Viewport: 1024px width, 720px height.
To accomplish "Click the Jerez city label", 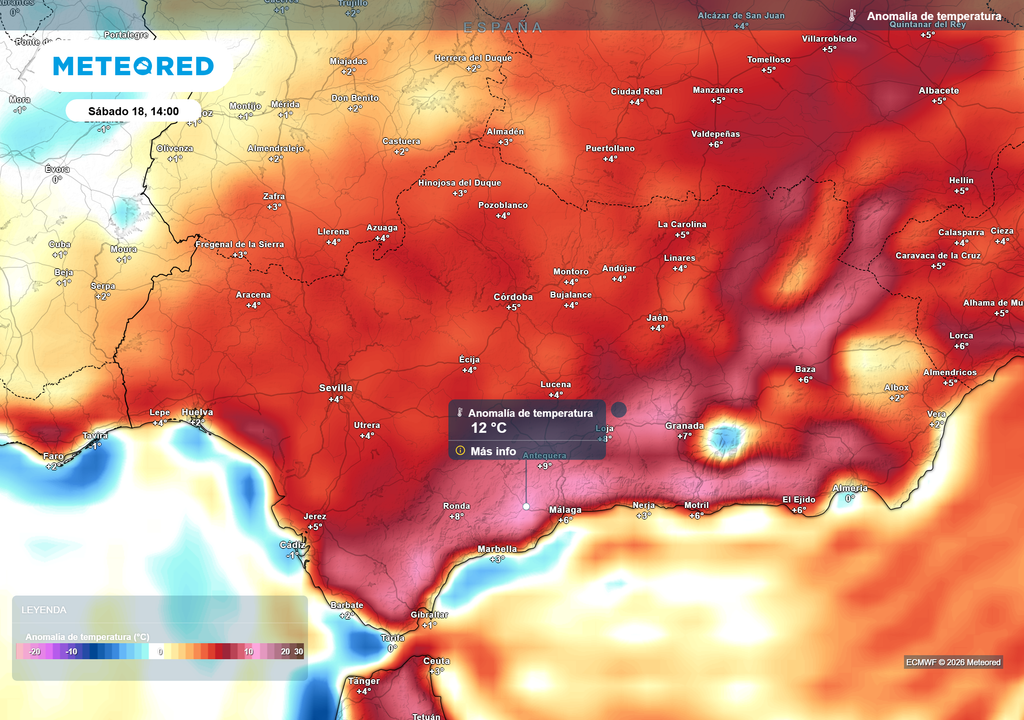I will [315, 516].
